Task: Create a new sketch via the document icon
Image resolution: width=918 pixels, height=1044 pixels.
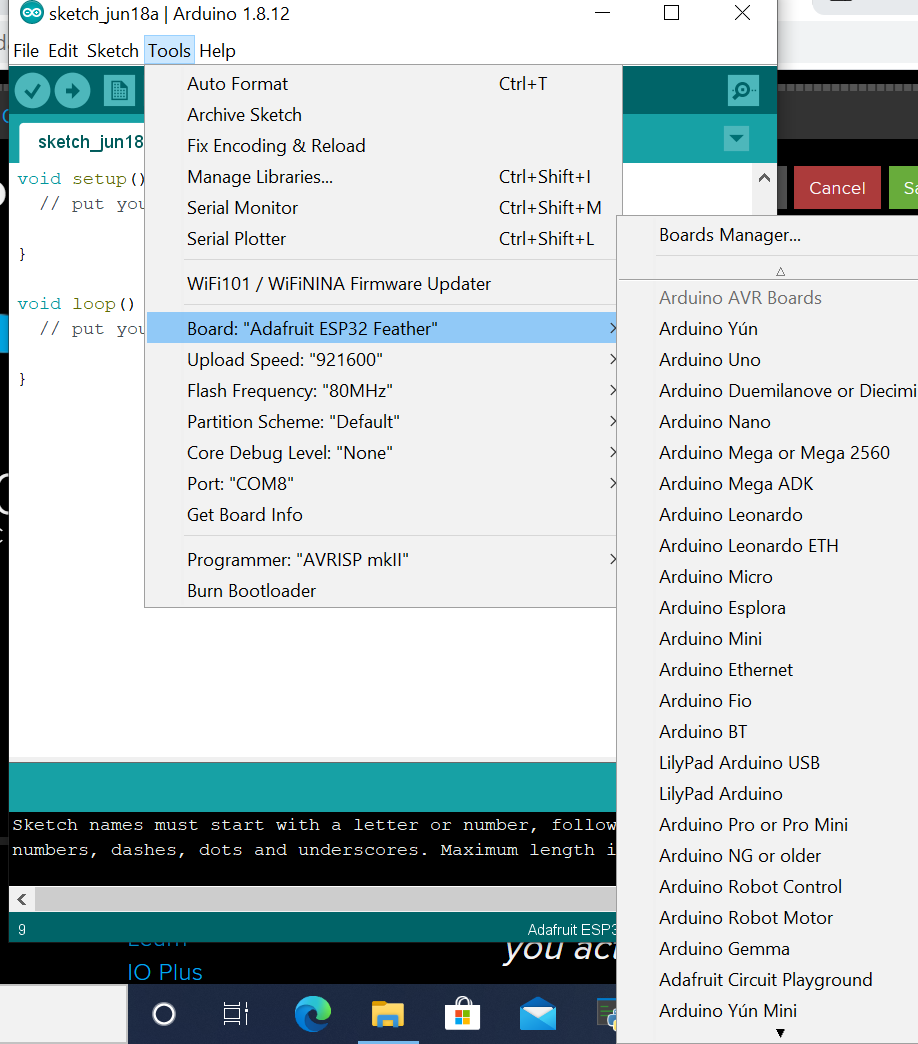Action: point(118,90)
